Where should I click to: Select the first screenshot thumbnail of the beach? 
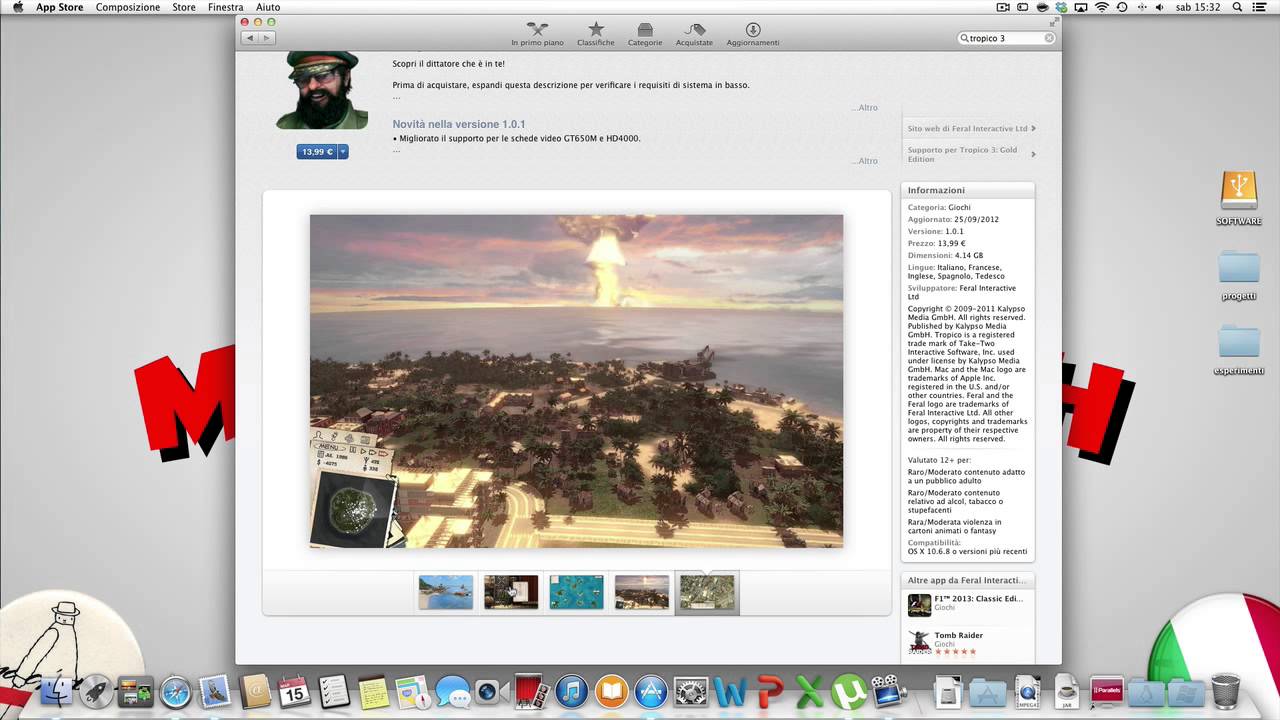446,592
